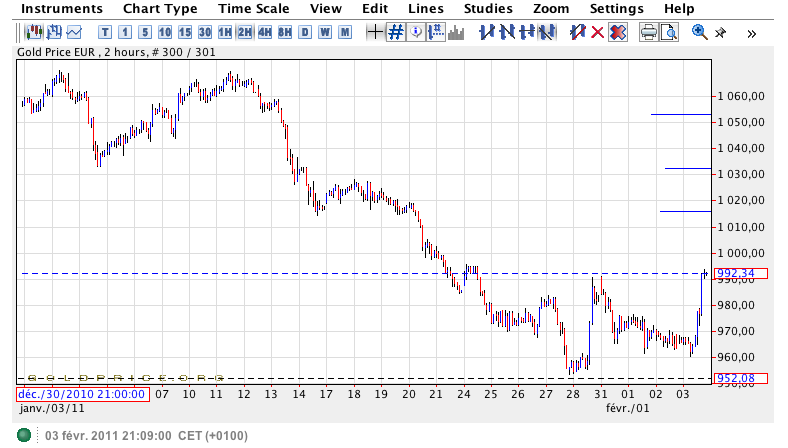The image size is (788, 448).
Task: Open the Settings menu
Action: pos(617,9)
